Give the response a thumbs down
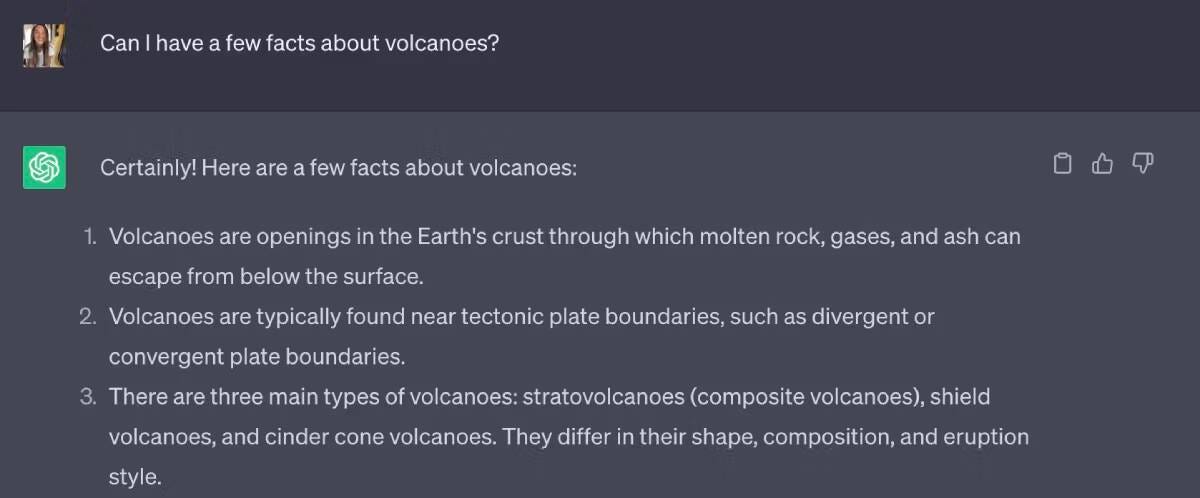Screen dimensions: 1200x498 (x=1142, y=163)
